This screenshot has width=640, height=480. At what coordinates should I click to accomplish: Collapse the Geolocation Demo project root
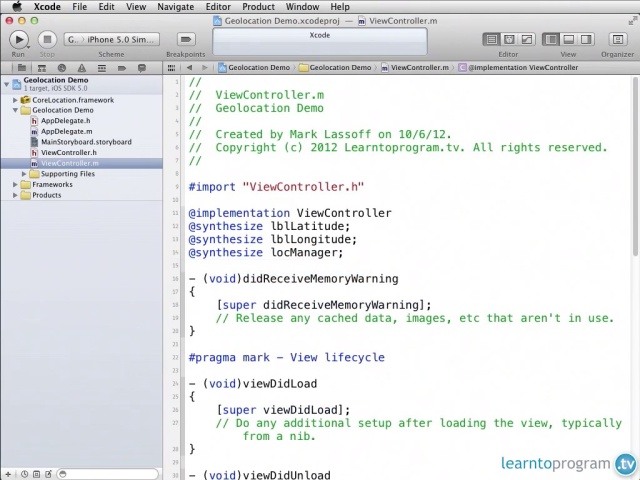point(6,84)
